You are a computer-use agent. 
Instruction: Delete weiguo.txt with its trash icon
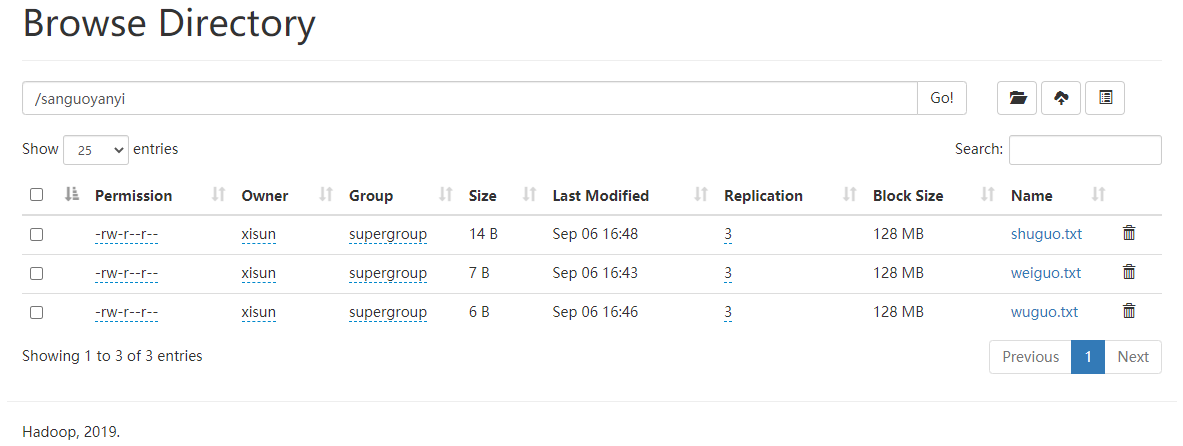(1129, 272)
